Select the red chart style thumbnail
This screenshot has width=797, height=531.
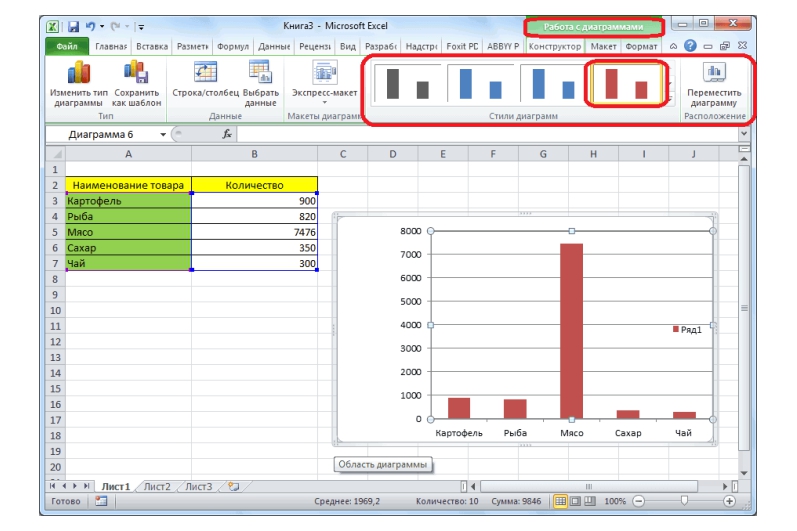tap(627, 83)
